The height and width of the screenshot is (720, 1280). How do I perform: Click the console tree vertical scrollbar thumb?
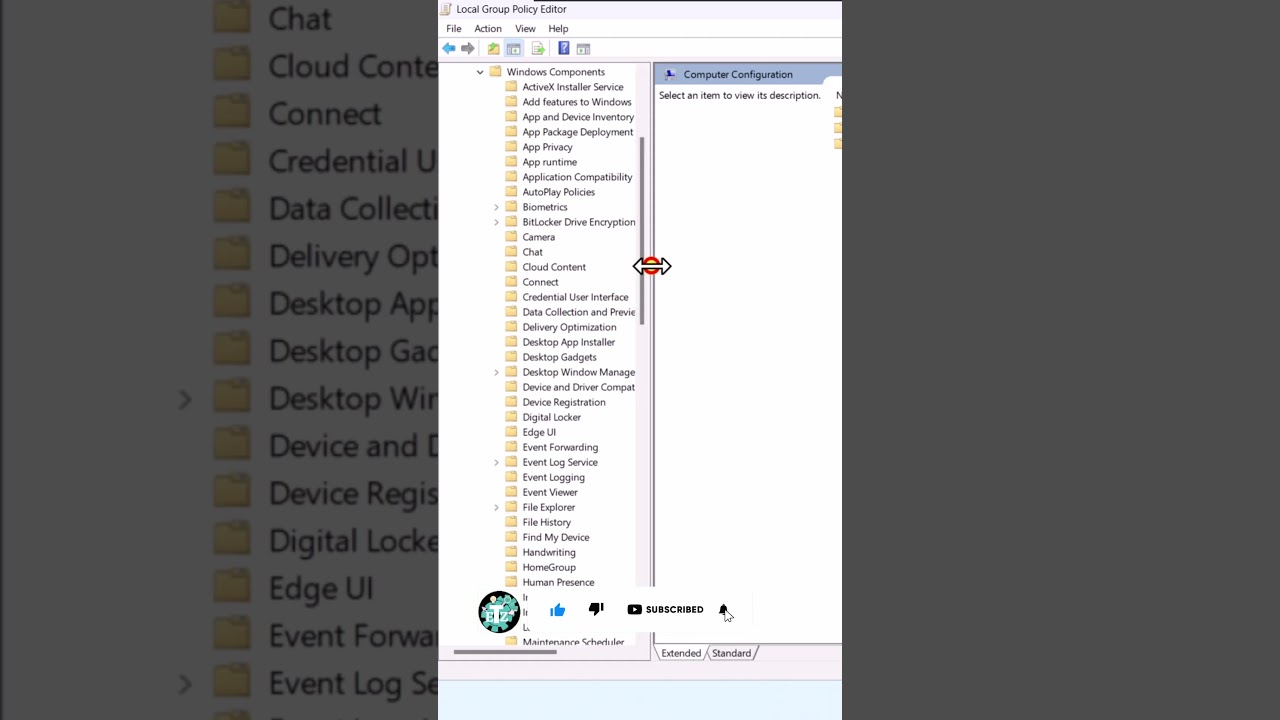coord(642,230)
